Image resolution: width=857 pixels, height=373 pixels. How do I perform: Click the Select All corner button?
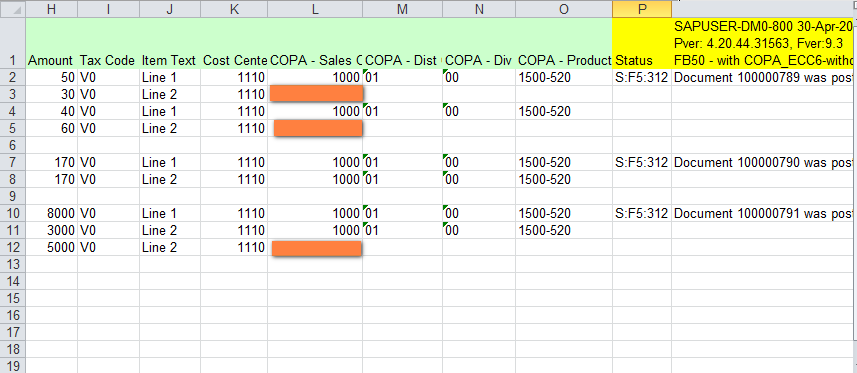pyautogui.click(x=13, y=9)
